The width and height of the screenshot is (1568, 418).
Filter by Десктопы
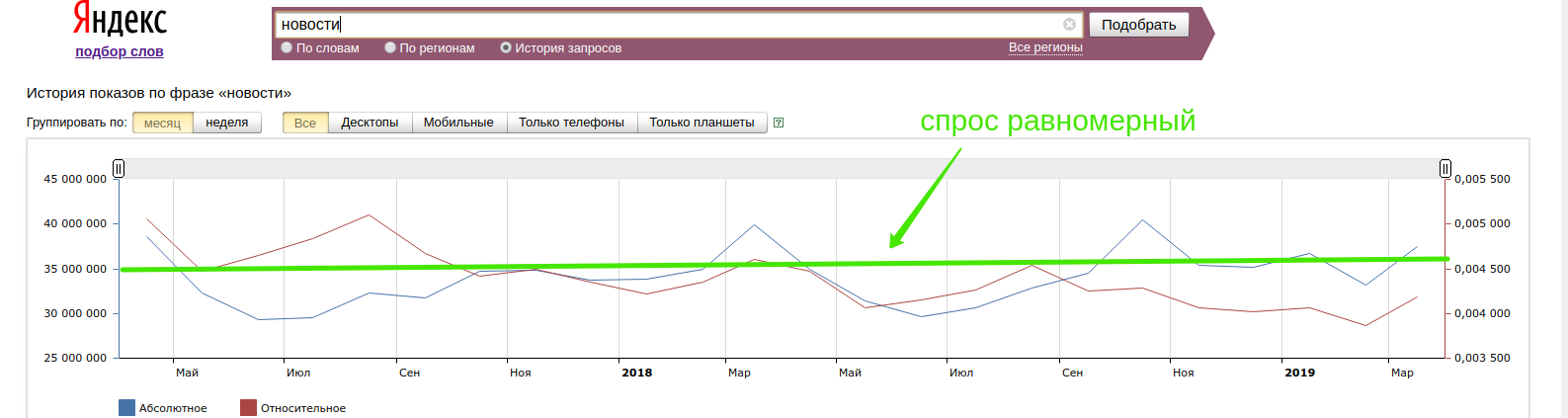tap(370, 123)
